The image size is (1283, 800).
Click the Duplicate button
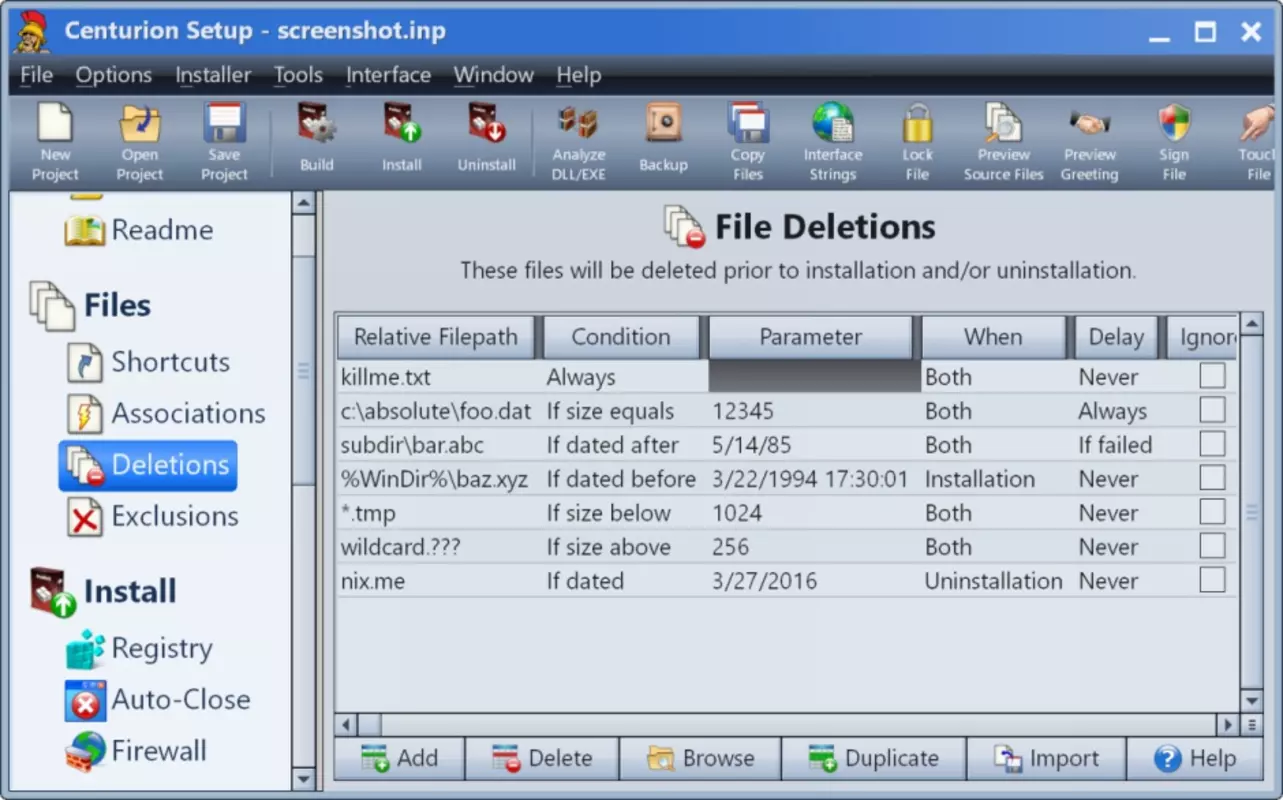873,759
